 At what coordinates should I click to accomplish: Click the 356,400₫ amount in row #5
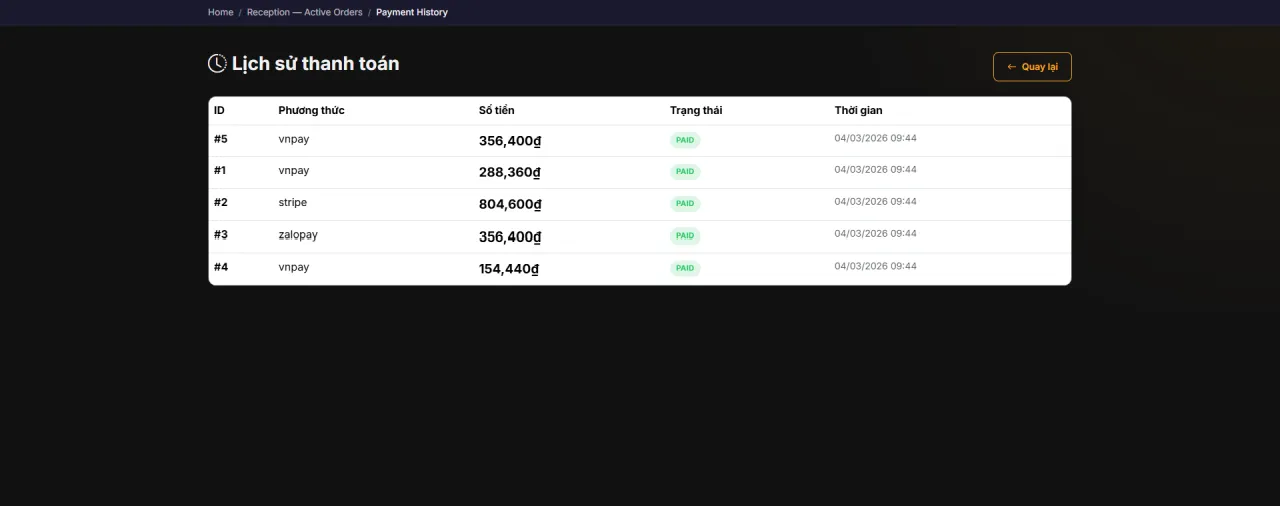click(x=510, y=141)
